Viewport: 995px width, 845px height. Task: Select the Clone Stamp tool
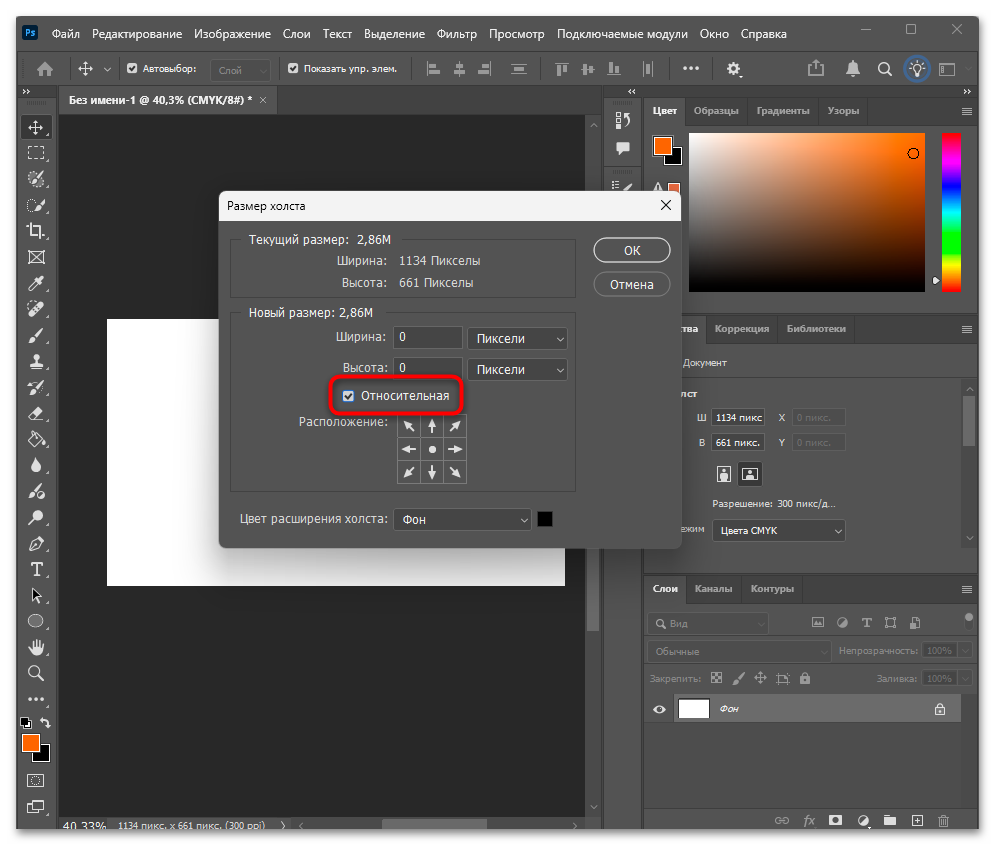point(36,362)
